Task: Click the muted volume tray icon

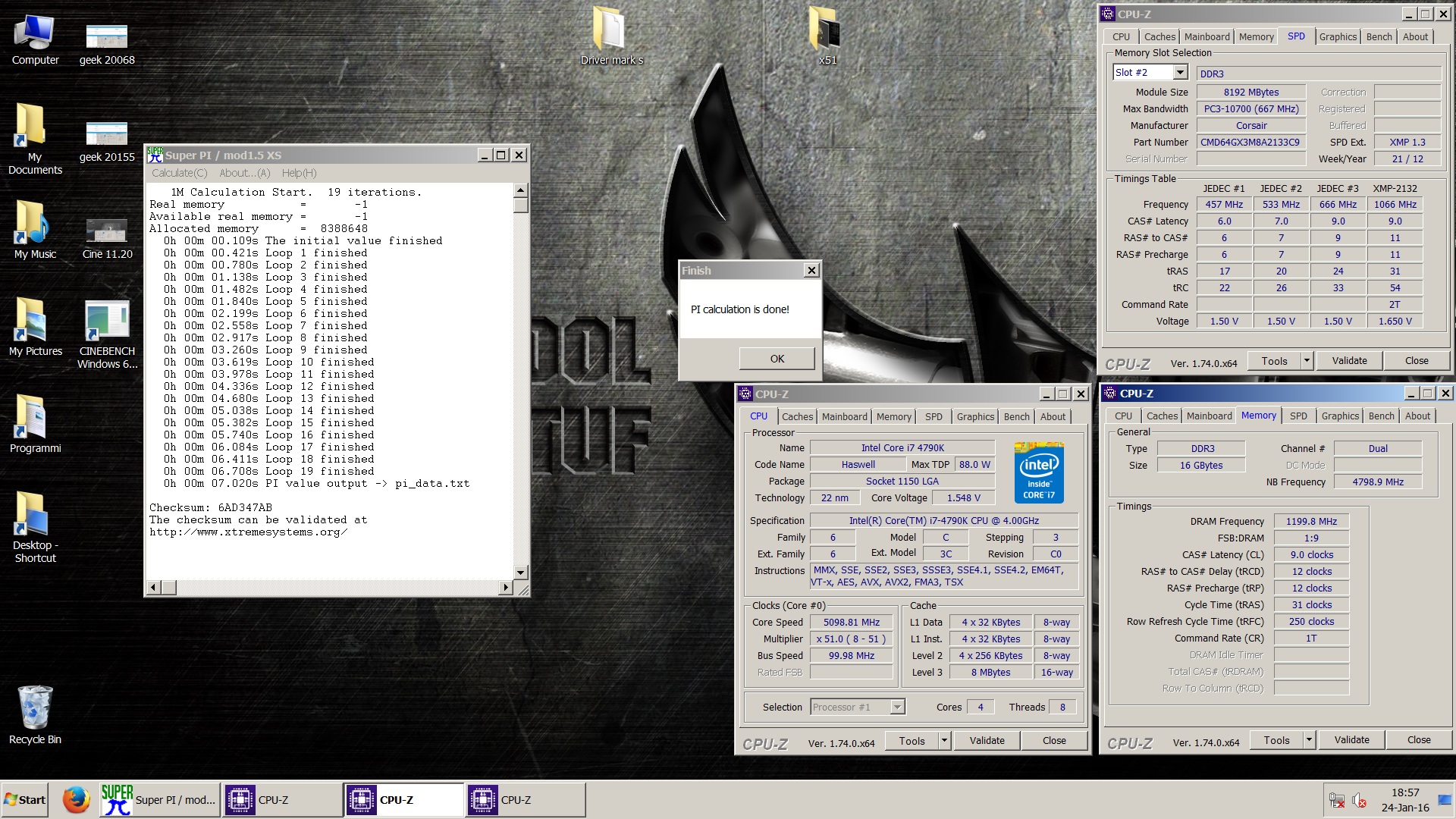Action: point(1360,800)
